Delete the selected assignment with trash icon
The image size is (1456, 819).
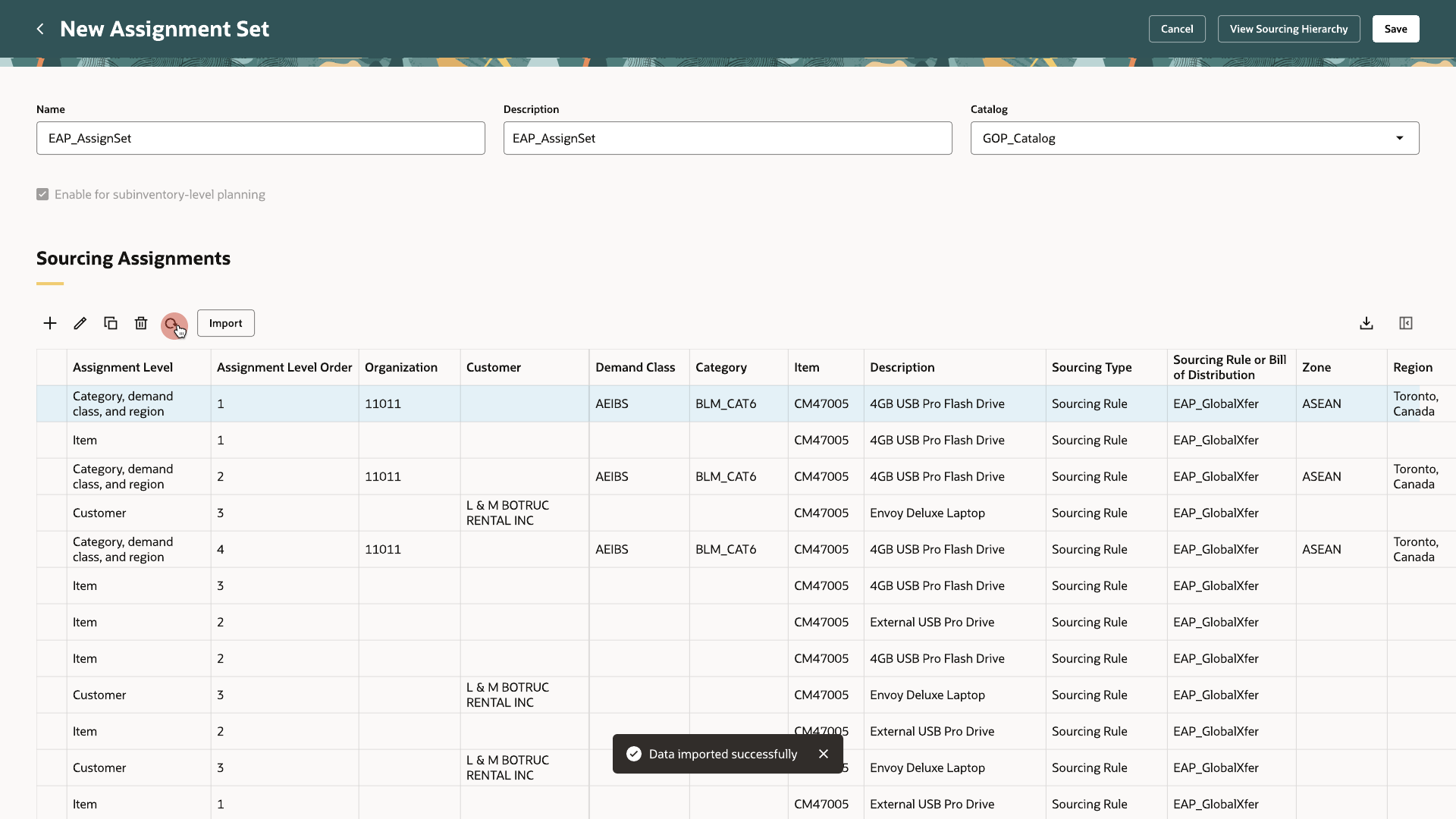tap(141, 324)
